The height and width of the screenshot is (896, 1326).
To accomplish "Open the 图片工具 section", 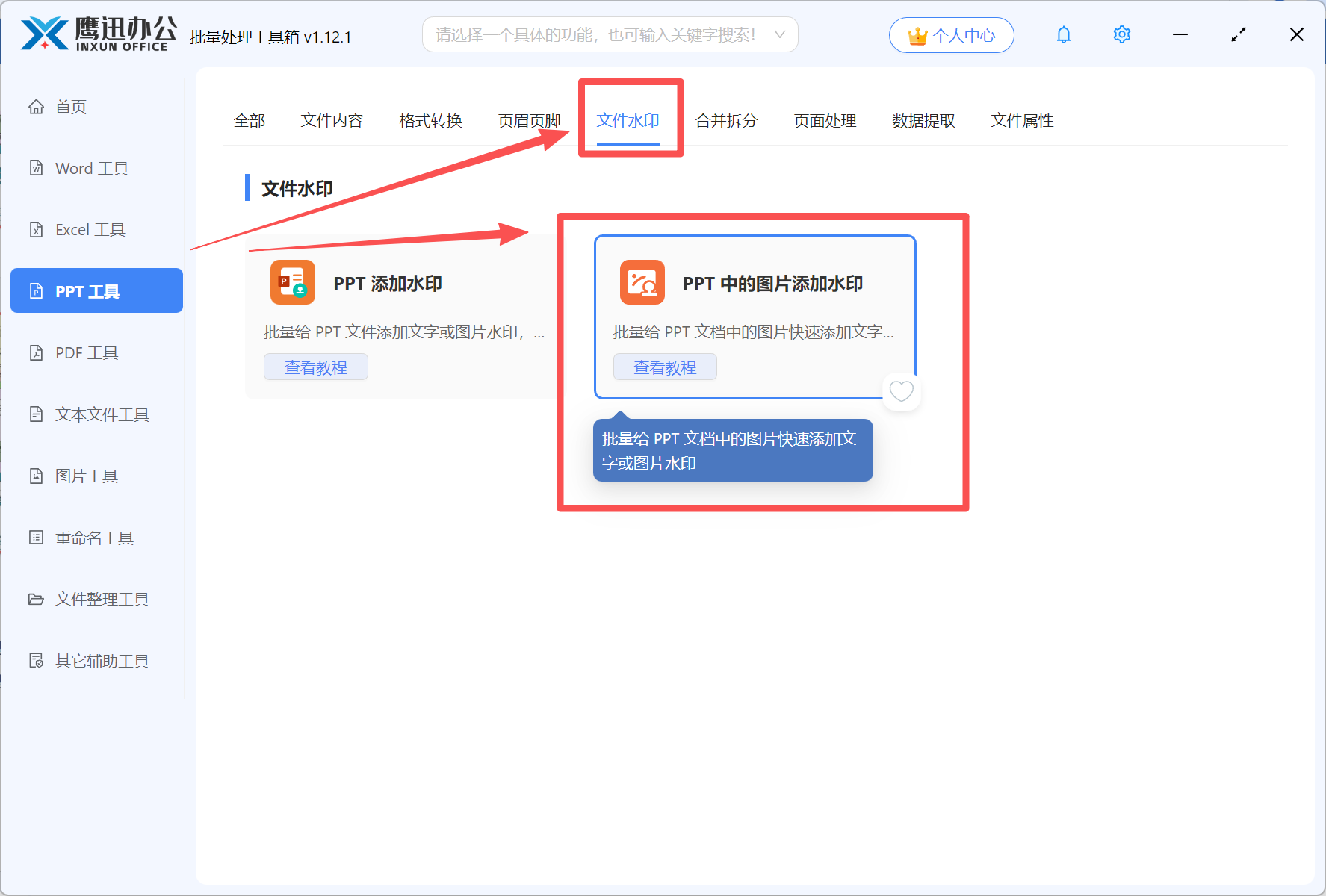I will coord(86,476).
